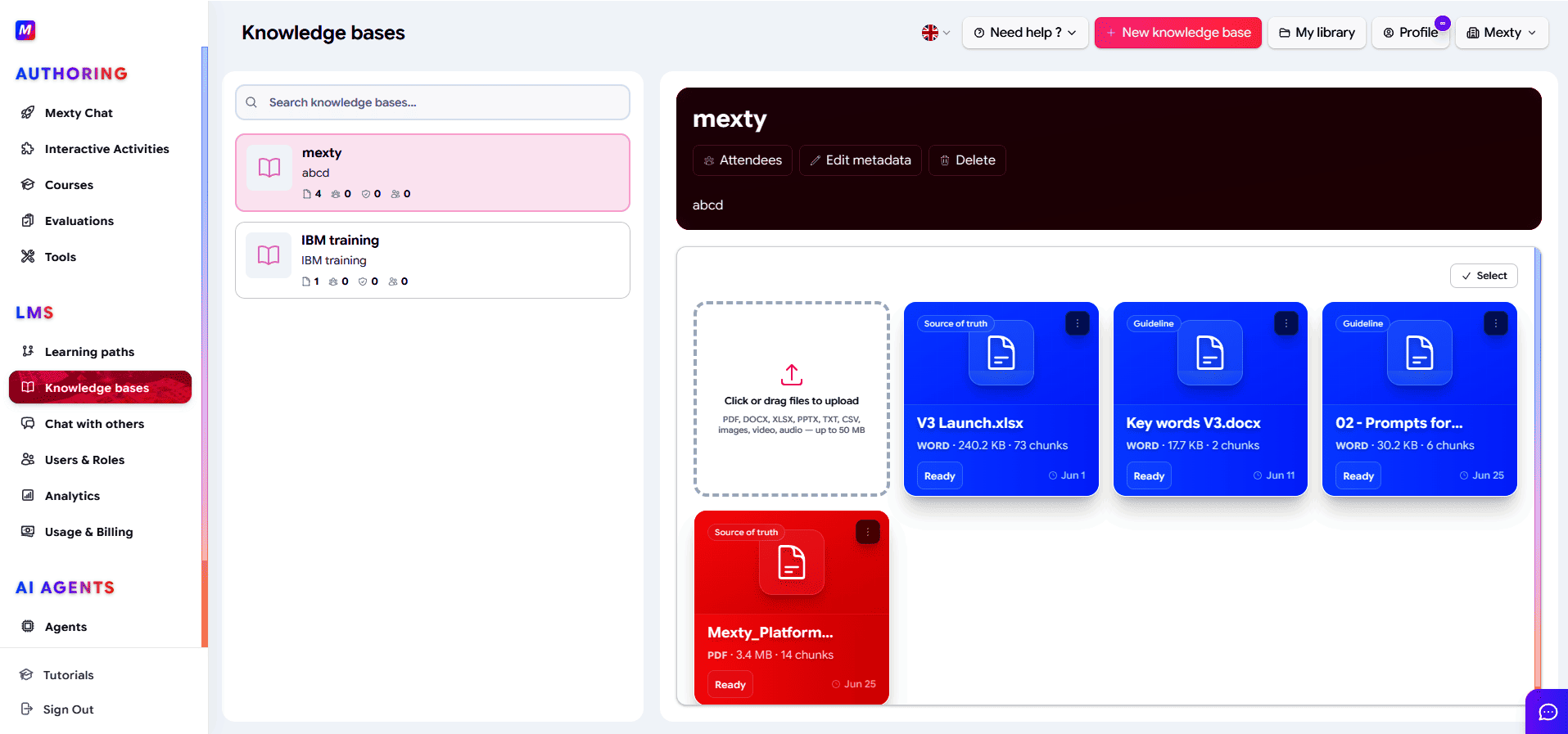Open the Mexty workspace dropdown

[1502, 33]
